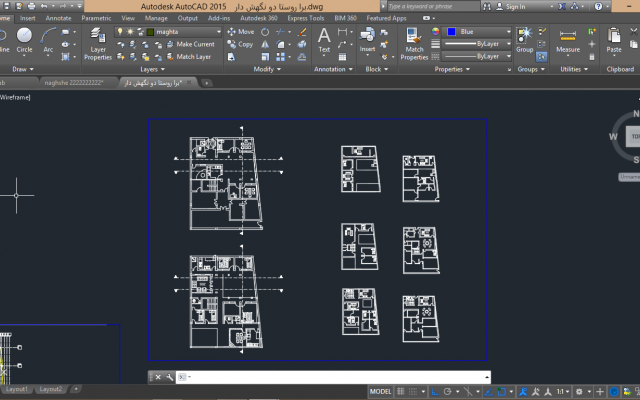This screenshot has width=640, height=400.
Task: Open the Blue object color dropdown
Action: pos(508,31)
